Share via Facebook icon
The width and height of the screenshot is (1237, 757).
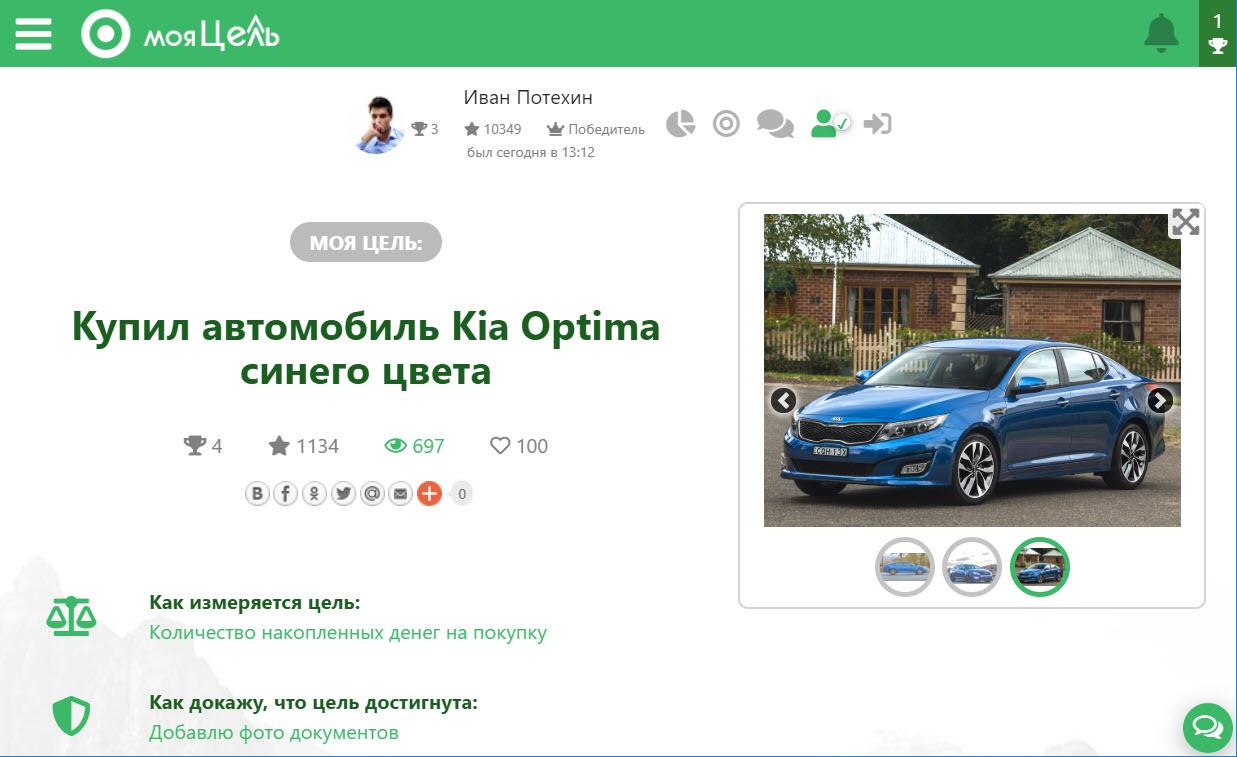pos(286,493)
